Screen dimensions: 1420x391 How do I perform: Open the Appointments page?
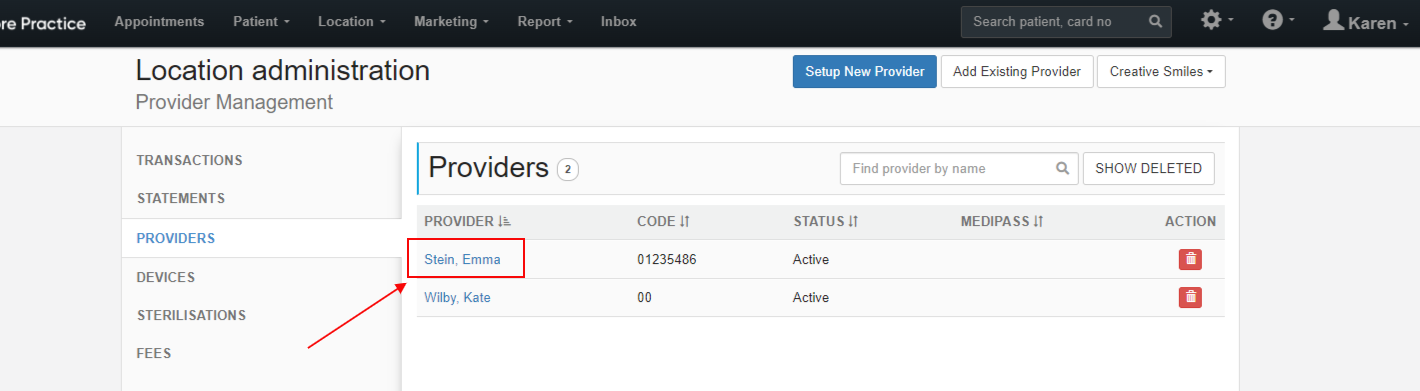(159, 21)
